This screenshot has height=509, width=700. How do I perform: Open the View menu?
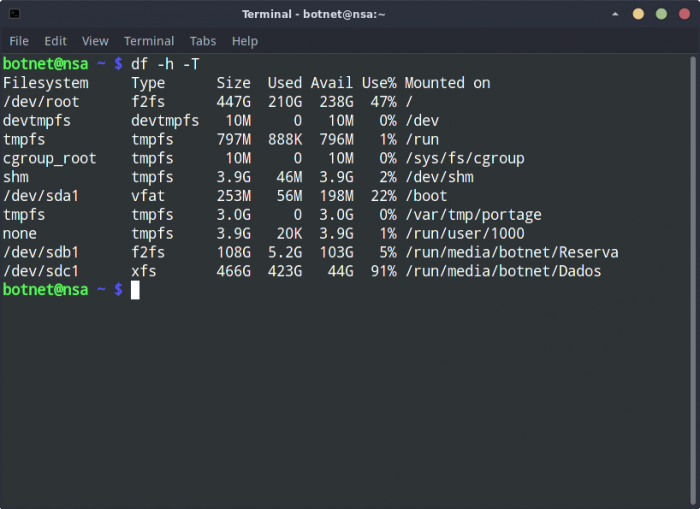[95, 41]
